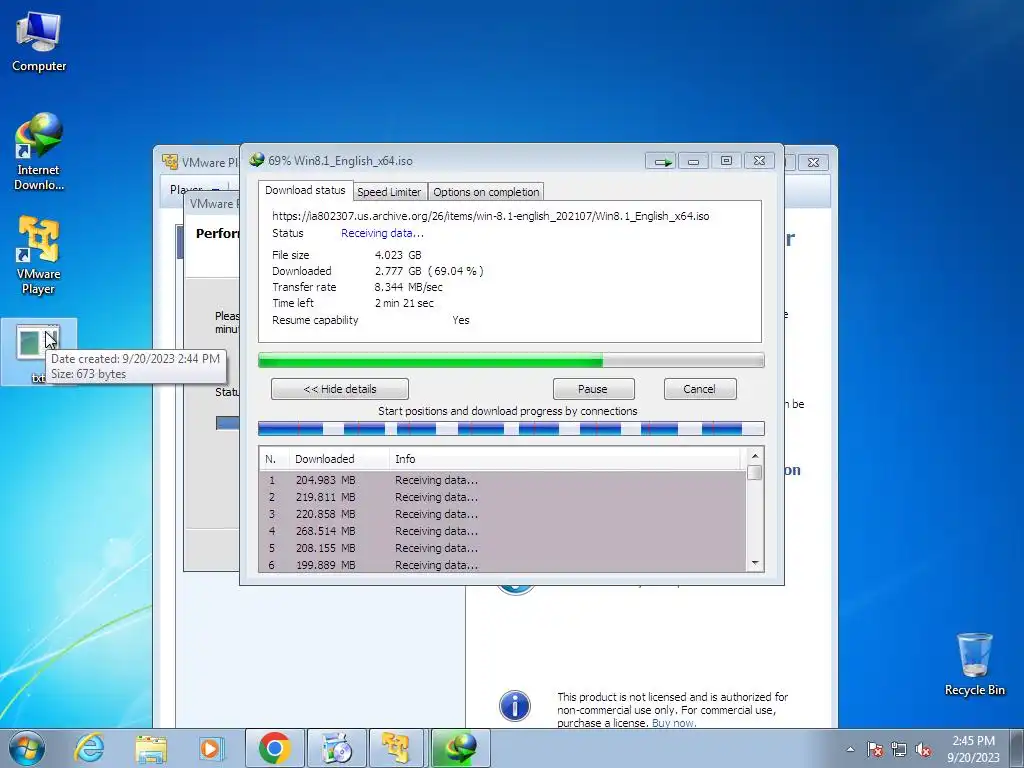This screenshot has width=1024, height=768.
Task: Open the Options on completion tab
Action: 486,192
